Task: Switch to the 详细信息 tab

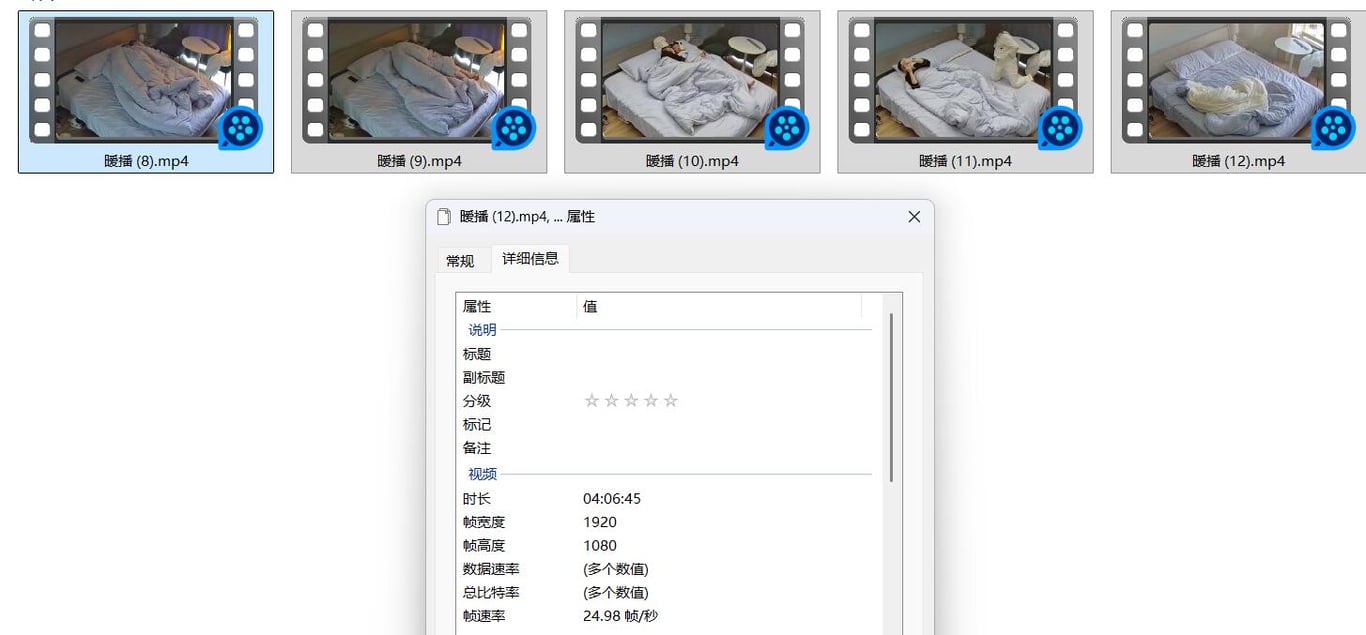Action: click(530, 258)
